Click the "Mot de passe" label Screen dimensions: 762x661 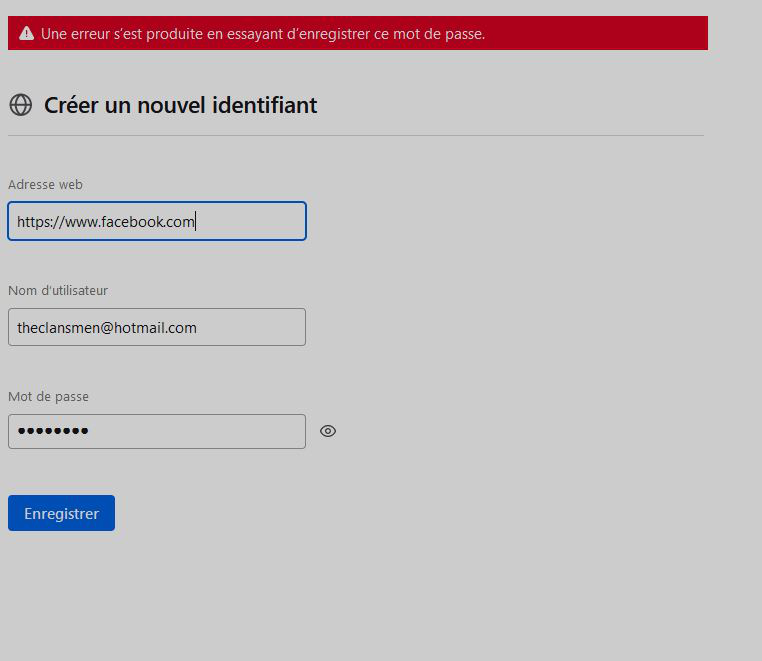pos(49,397)
